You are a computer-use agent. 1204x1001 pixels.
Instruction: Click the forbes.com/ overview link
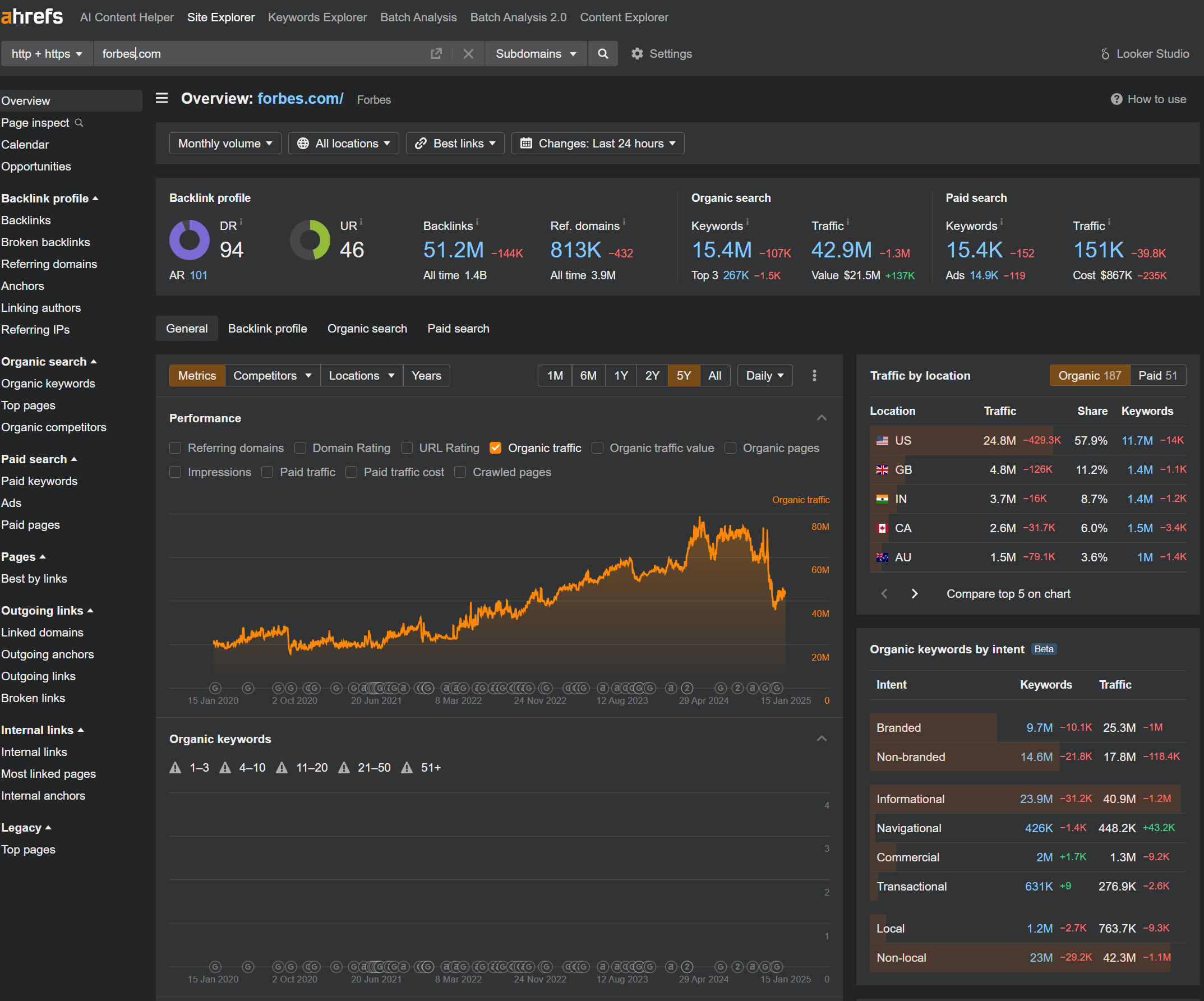point(301,98)
